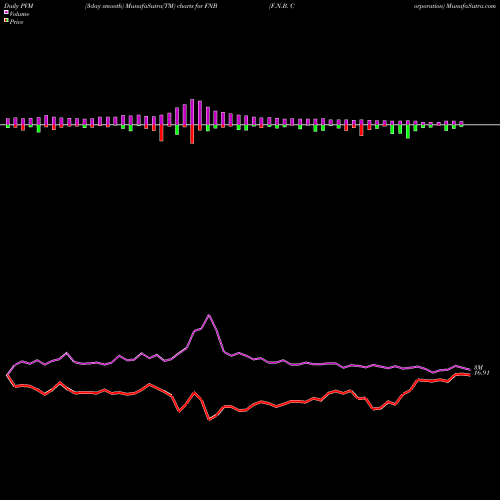Click the Volume legend swatch
The width and height of the screenshot is (500, 500).
6,13
